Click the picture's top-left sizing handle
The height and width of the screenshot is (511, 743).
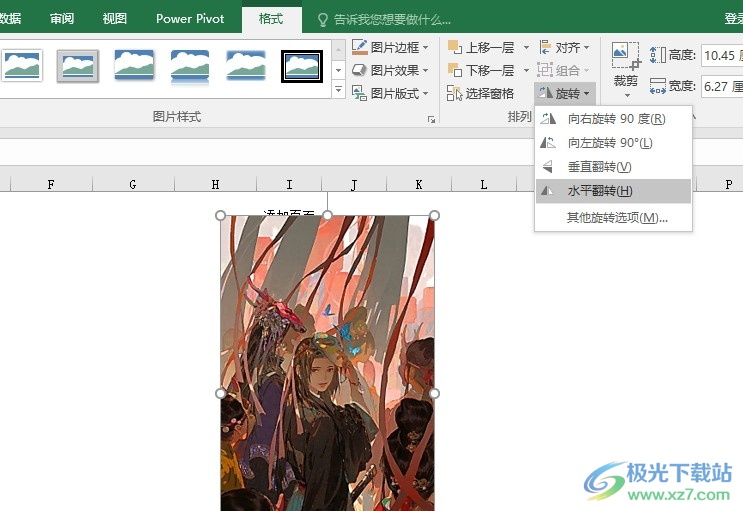tap(220, 216)
